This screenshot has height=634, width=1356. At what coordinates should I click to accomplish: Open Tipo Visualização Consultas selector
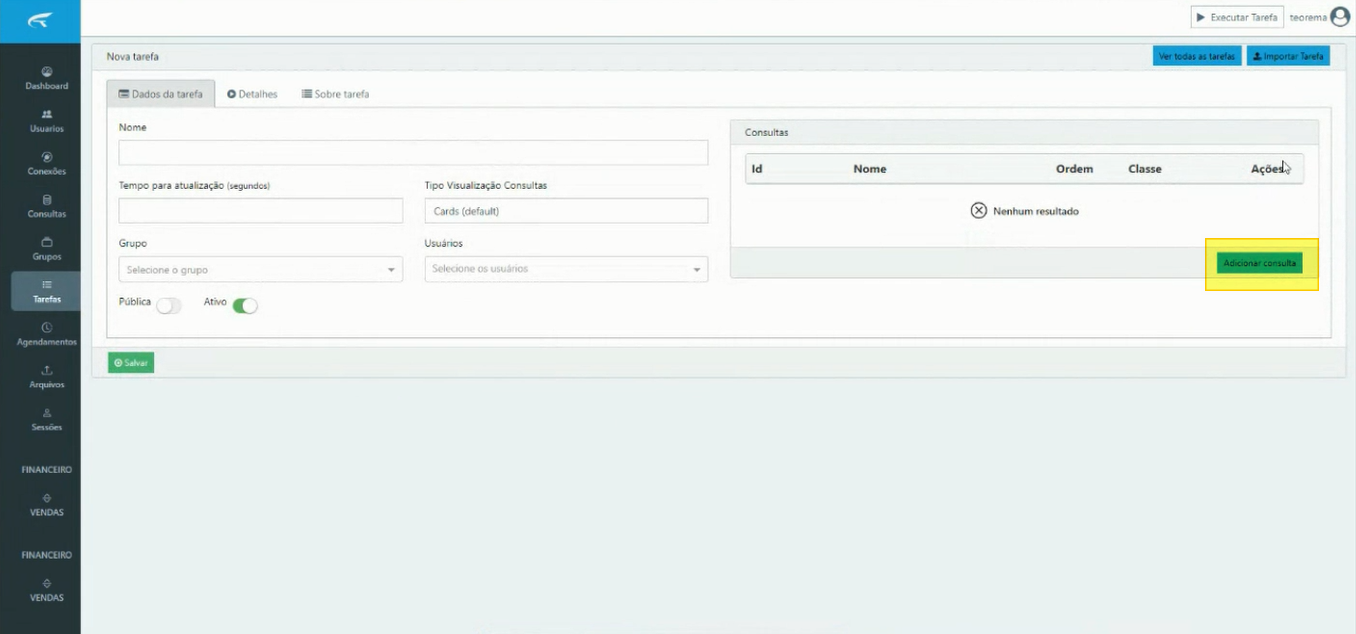566,211
